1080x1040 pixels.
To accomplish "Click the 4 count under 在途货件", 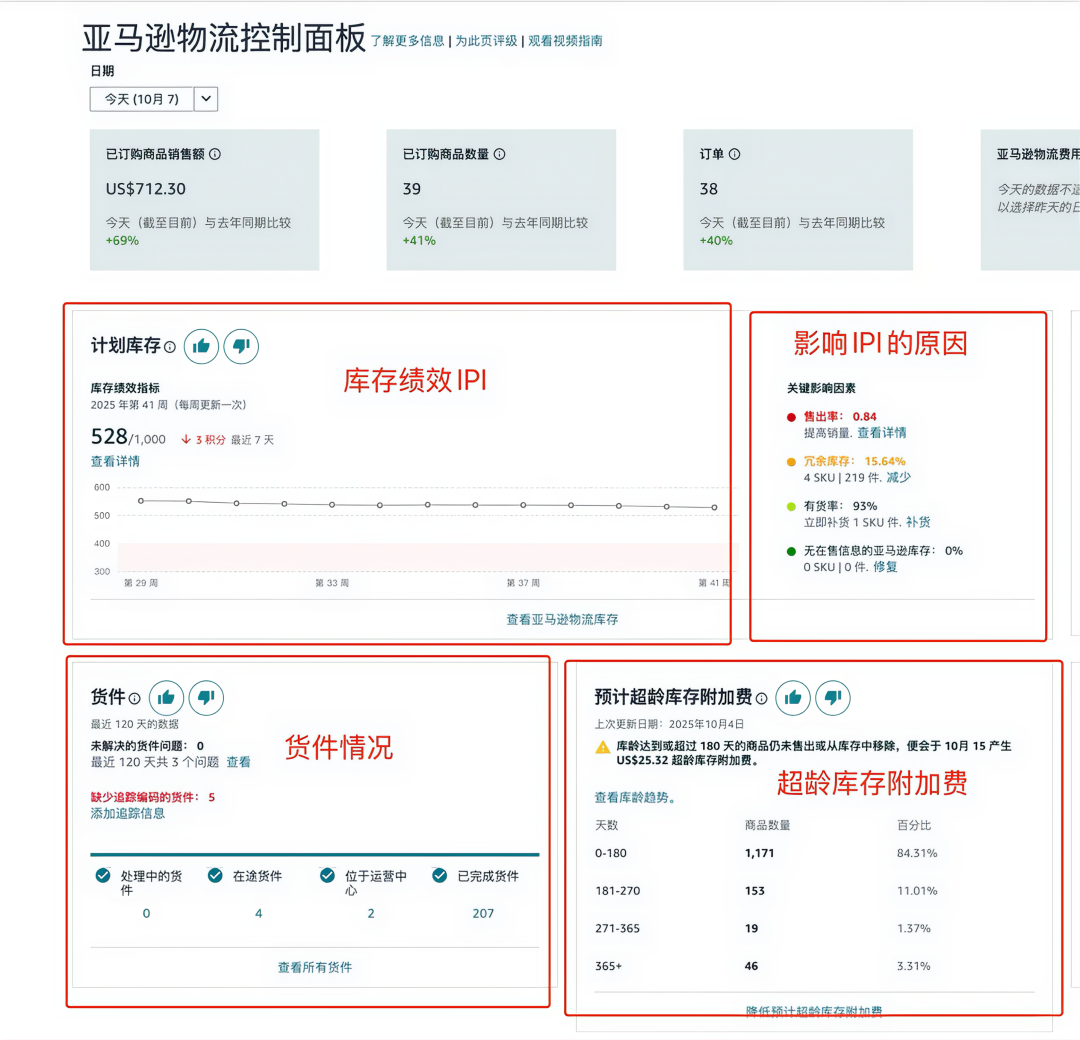I will tap(258, 913).
